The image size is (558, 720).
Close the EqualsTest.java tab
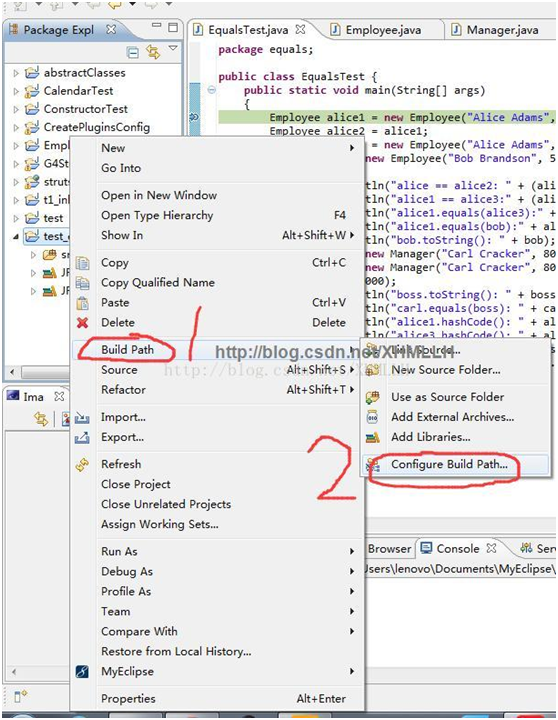click(300, 29)
